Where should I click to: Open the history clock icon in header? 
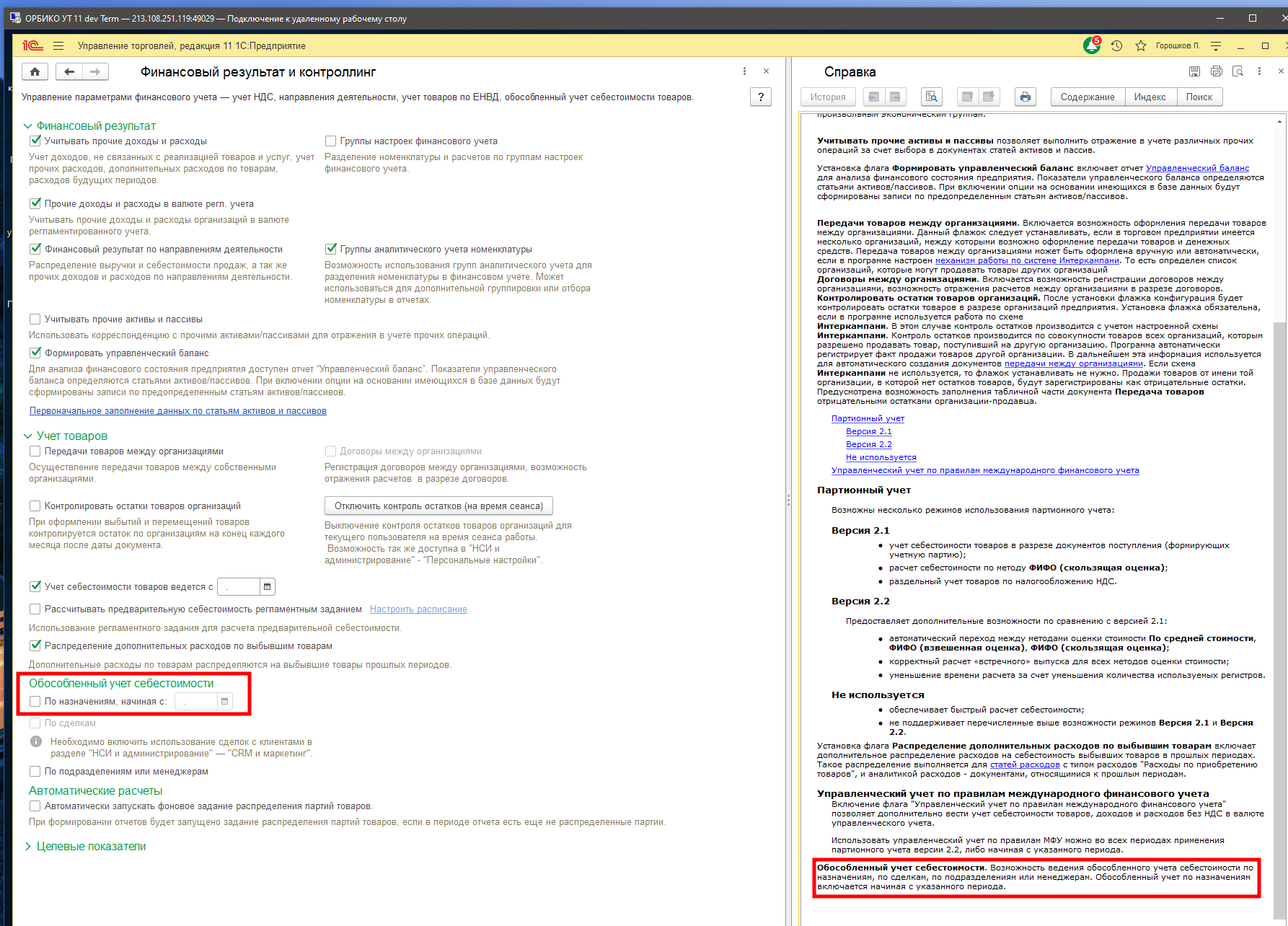(1116, 45)
